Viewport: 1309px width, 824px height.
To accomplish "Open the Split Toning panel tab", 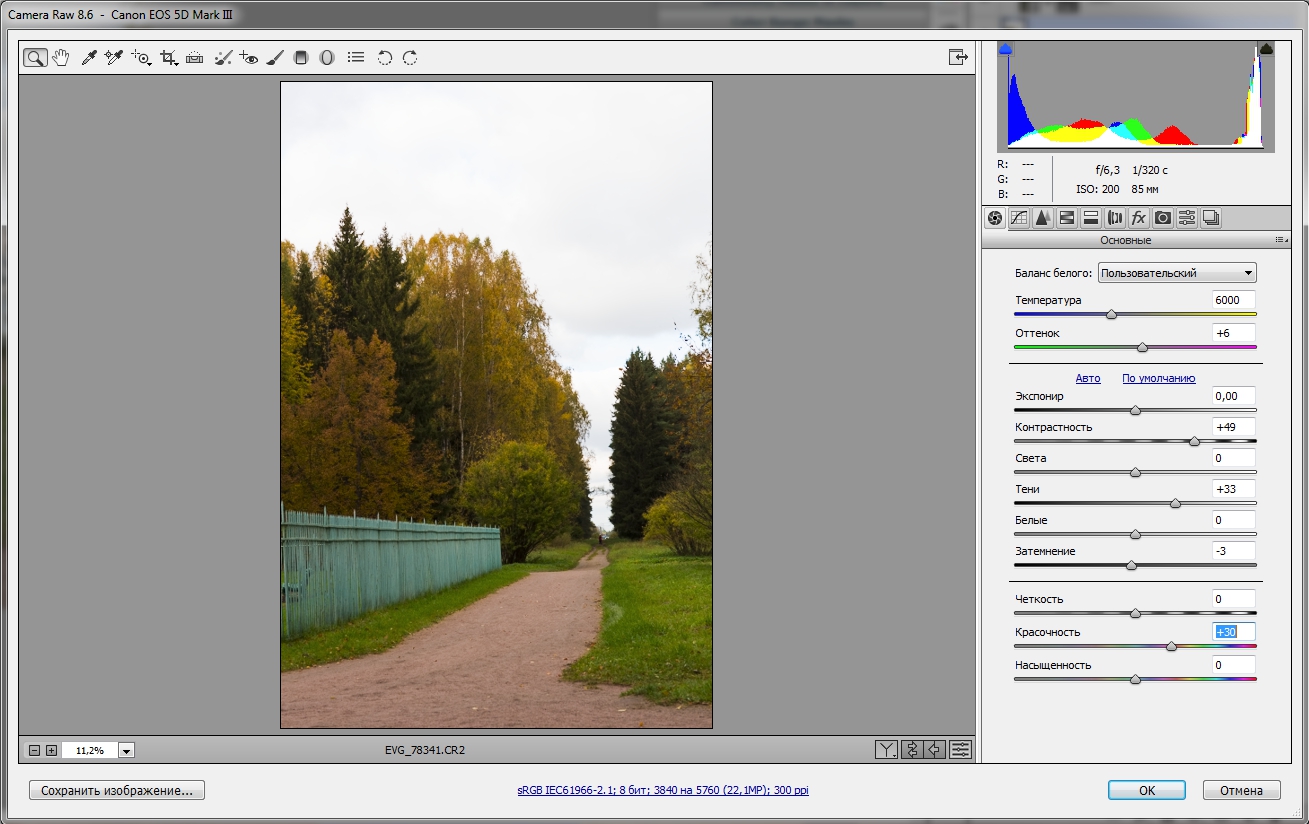I will pos(1091,218).
